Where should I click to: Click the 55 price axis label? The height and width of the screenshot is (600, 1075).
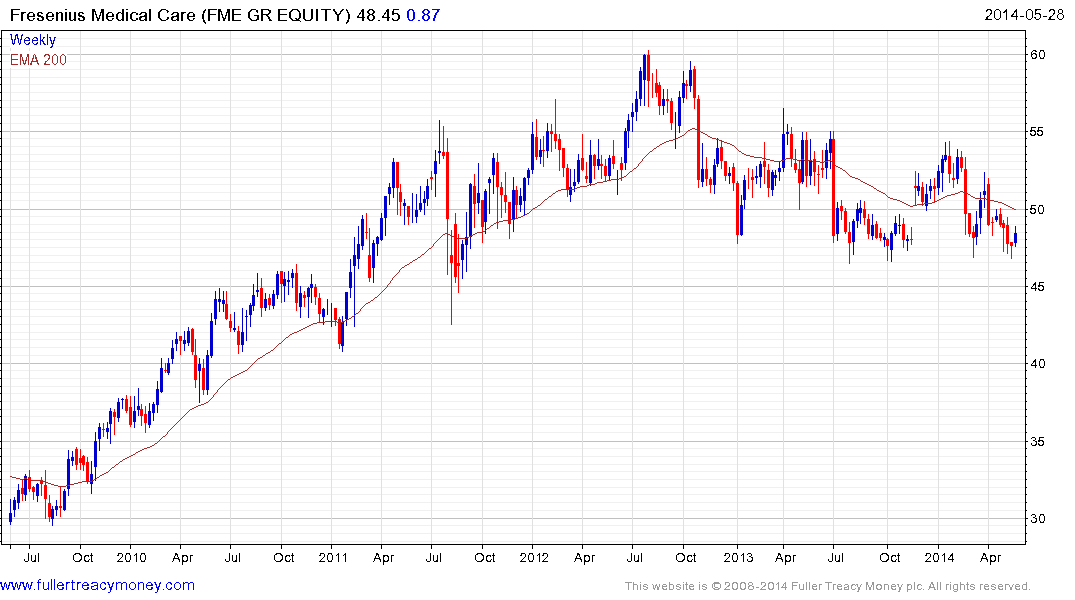[1038, 132]
